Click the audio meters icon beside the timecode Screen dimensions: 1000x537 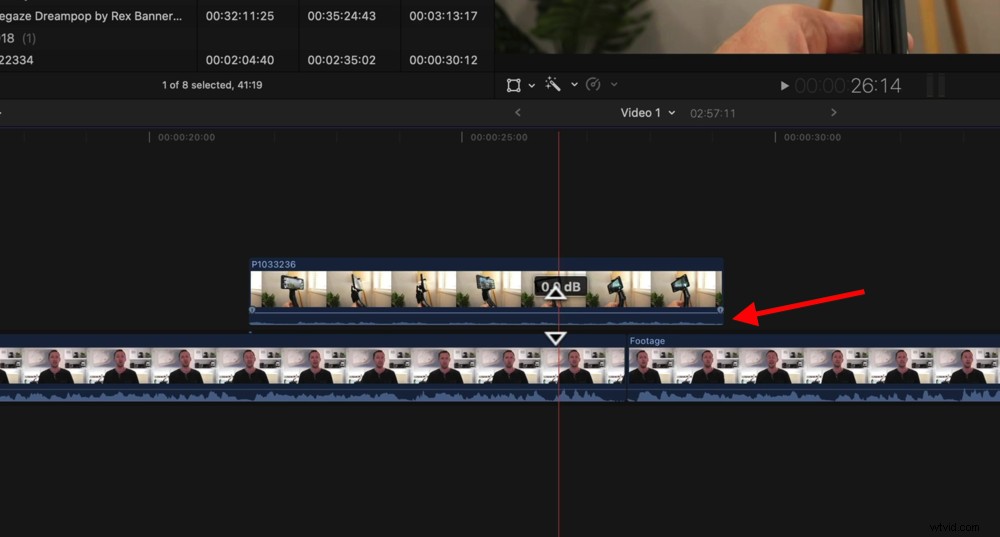click(936, 85)
